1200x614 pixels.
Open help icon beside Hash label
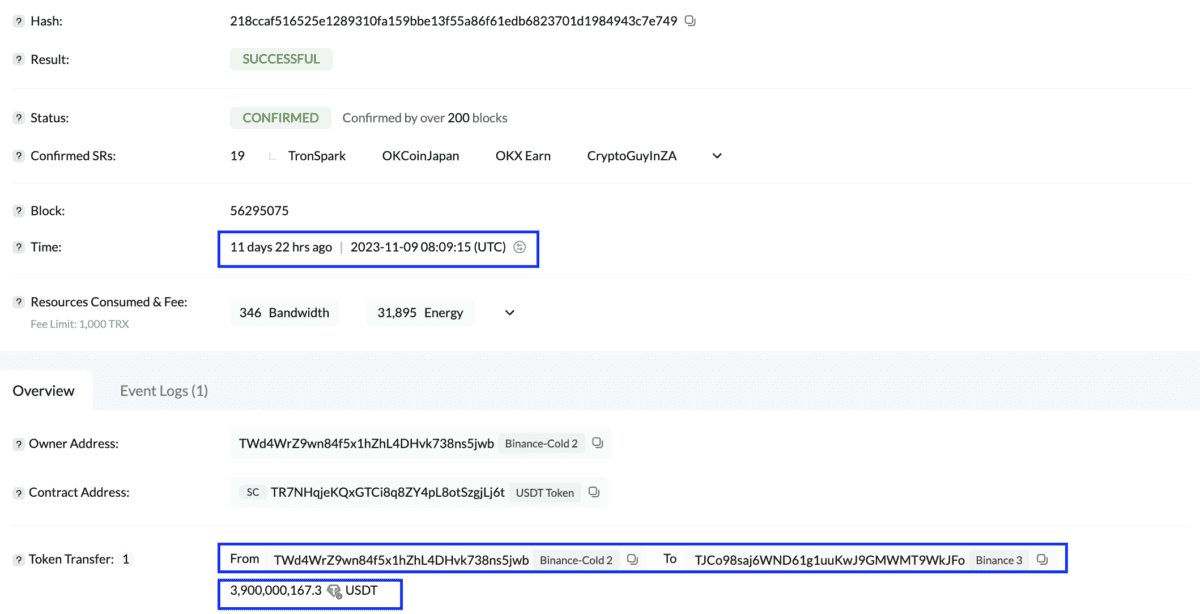click(x=18, y=21)
